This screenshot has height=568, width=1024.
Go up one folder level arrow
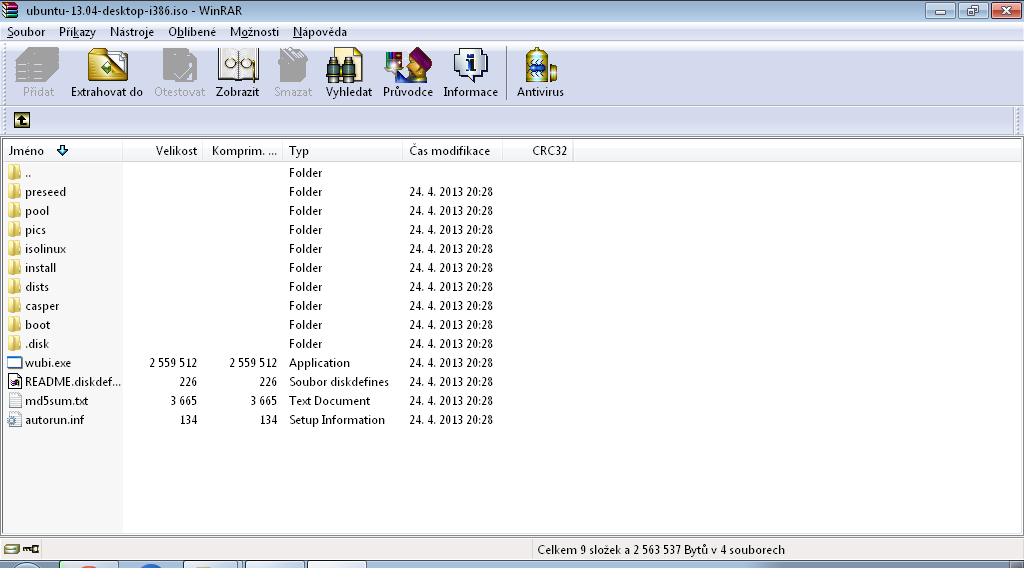click(22, 120)
